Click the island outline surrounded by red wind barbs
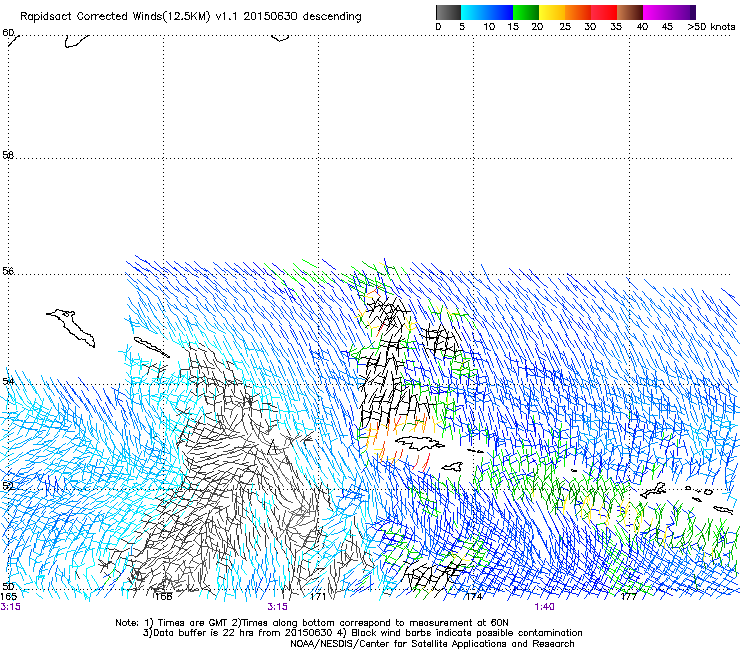Viewport: 740px width, 650px height. pyautogui.click(x=420, y=443)
